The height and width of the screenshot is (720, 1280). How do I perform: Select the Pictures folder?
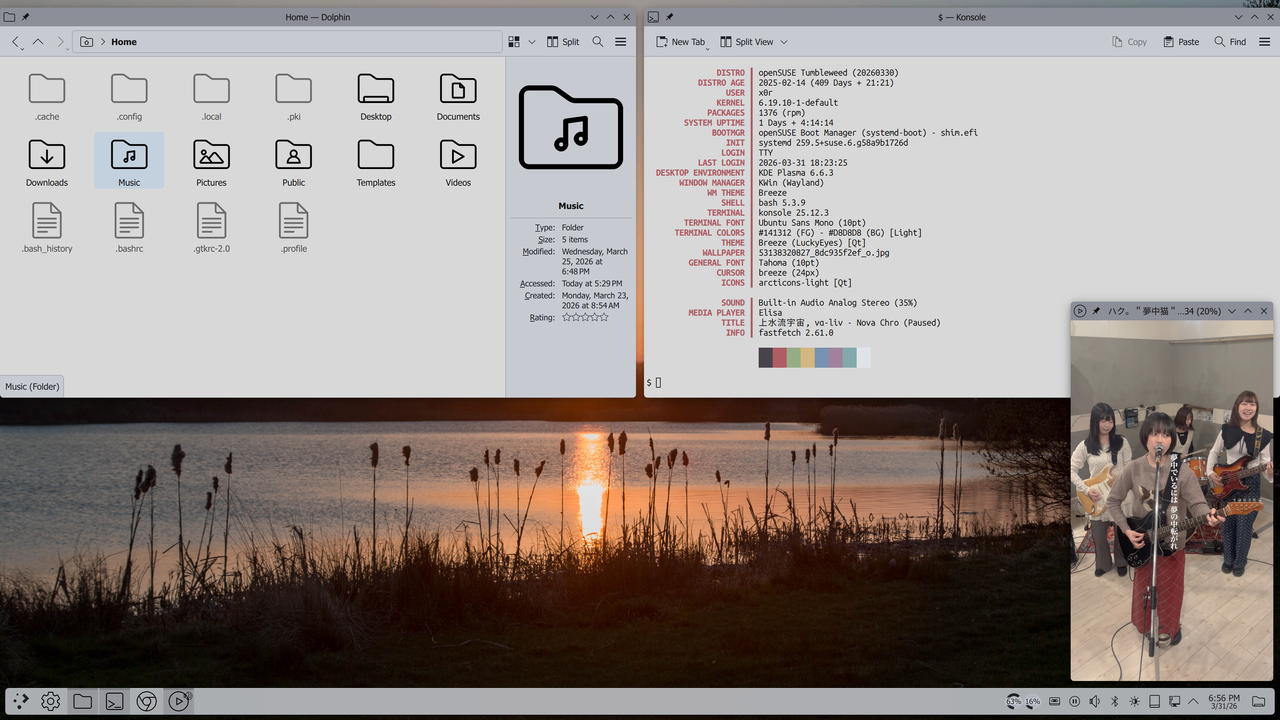click(211, 163)
